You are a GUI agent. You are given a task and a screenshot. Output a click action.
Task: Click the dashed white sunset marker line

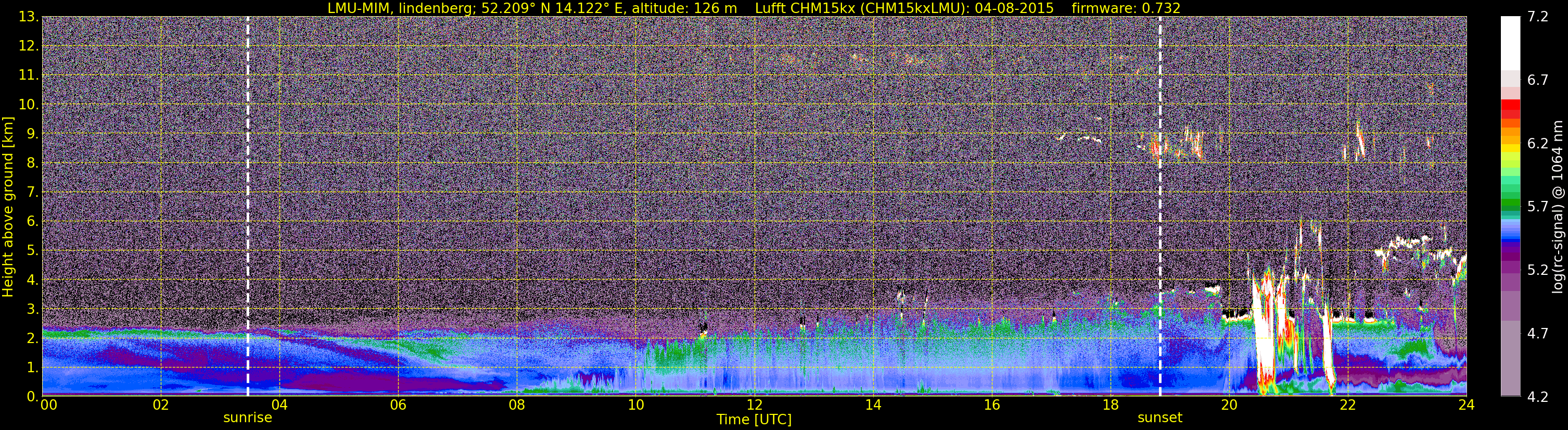click(x=1160, y=207)
